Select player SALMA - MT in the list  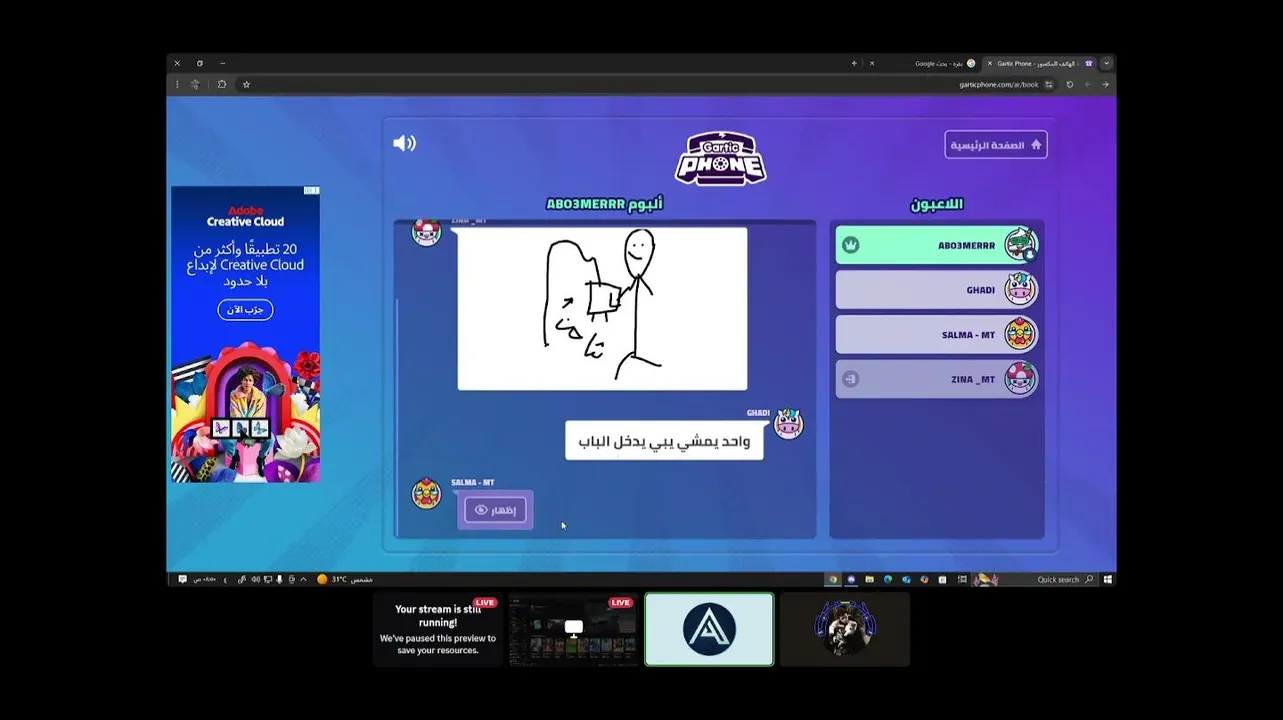coord(937,335)
